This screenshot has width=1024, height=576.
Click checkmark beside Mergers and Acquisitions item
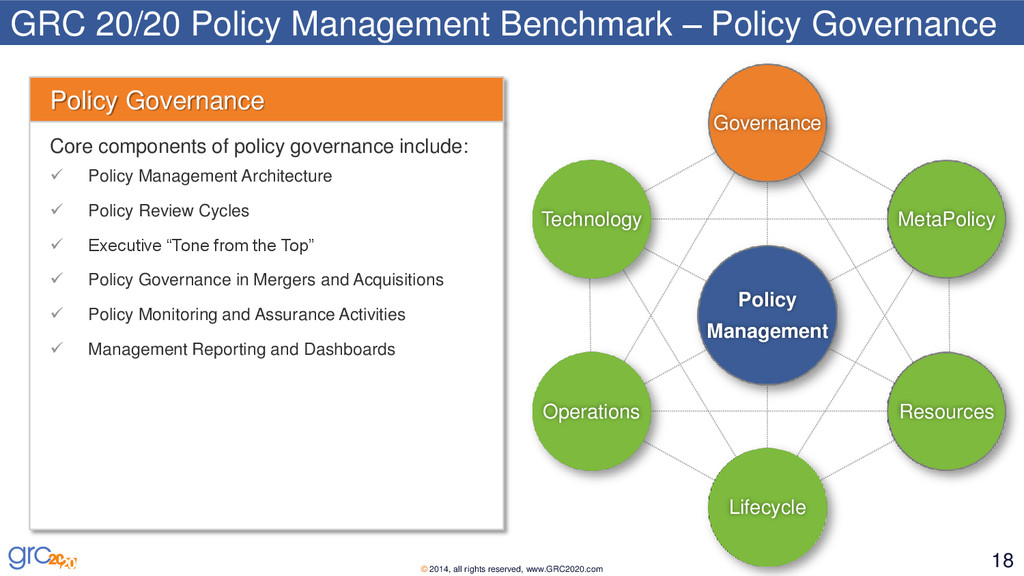click(x=57, y=278)
